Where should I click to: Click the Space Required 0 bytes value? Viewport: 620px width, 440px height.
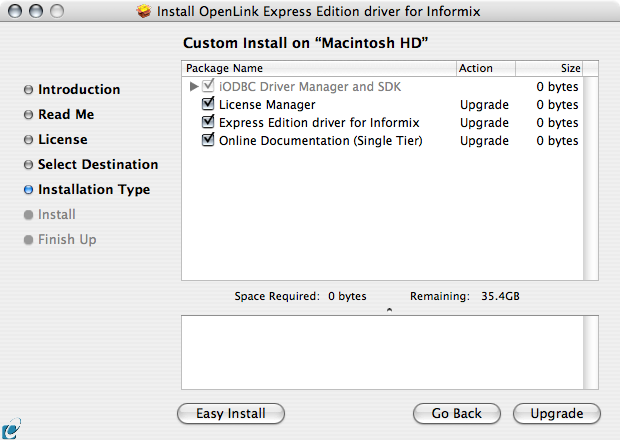(x=347, y=296)
